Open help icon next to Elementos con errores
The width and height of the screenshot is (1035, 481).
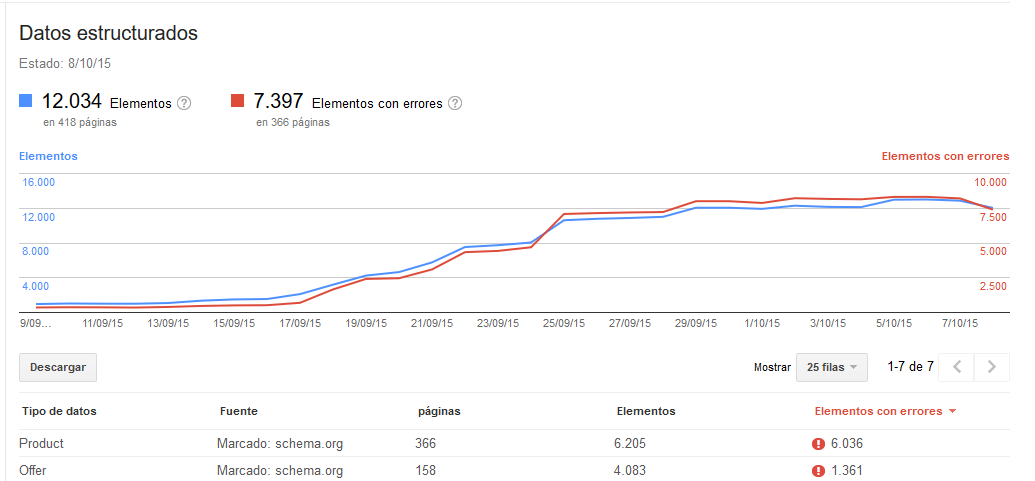pyautogui.click(x=455, y=104)
